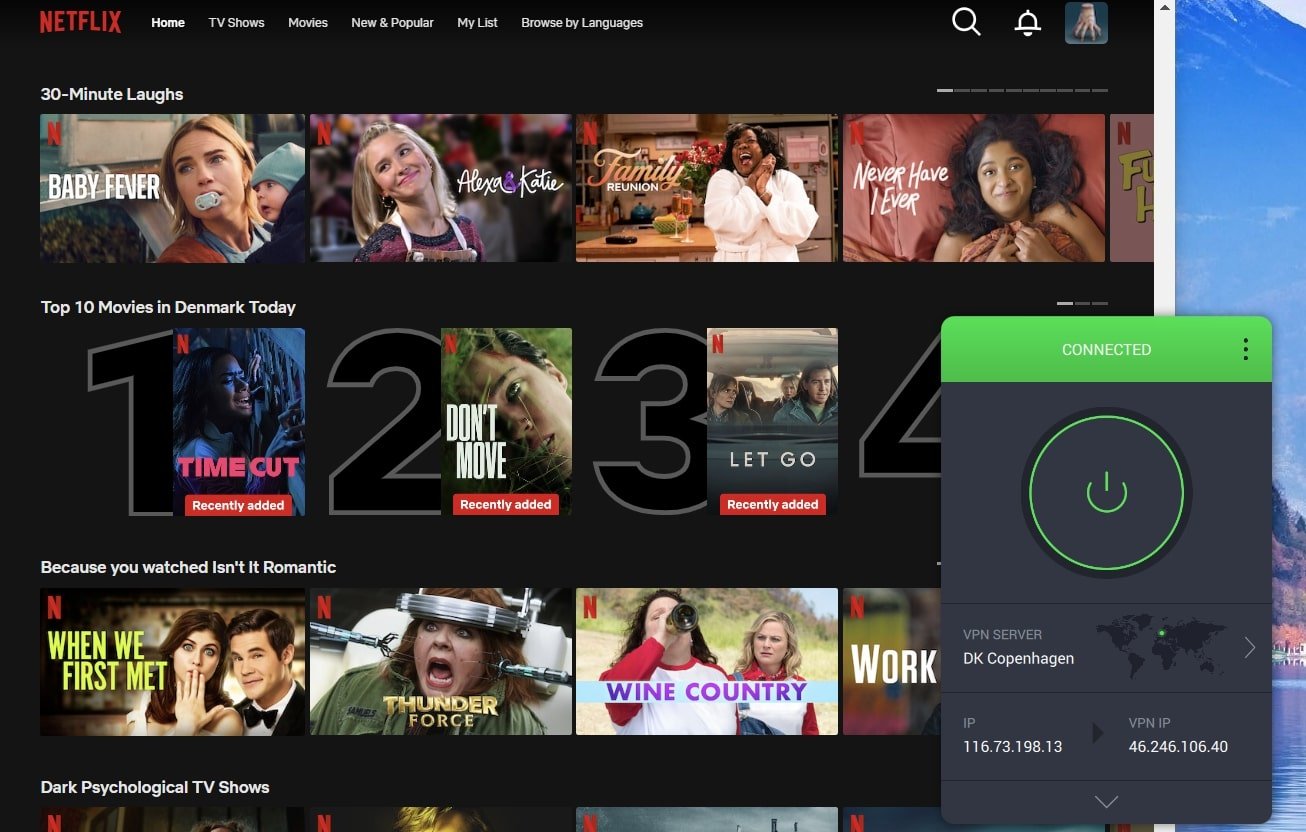Open the notifications bell
The height and width of the screenshot is (832, 1306).
[1027, 23]
